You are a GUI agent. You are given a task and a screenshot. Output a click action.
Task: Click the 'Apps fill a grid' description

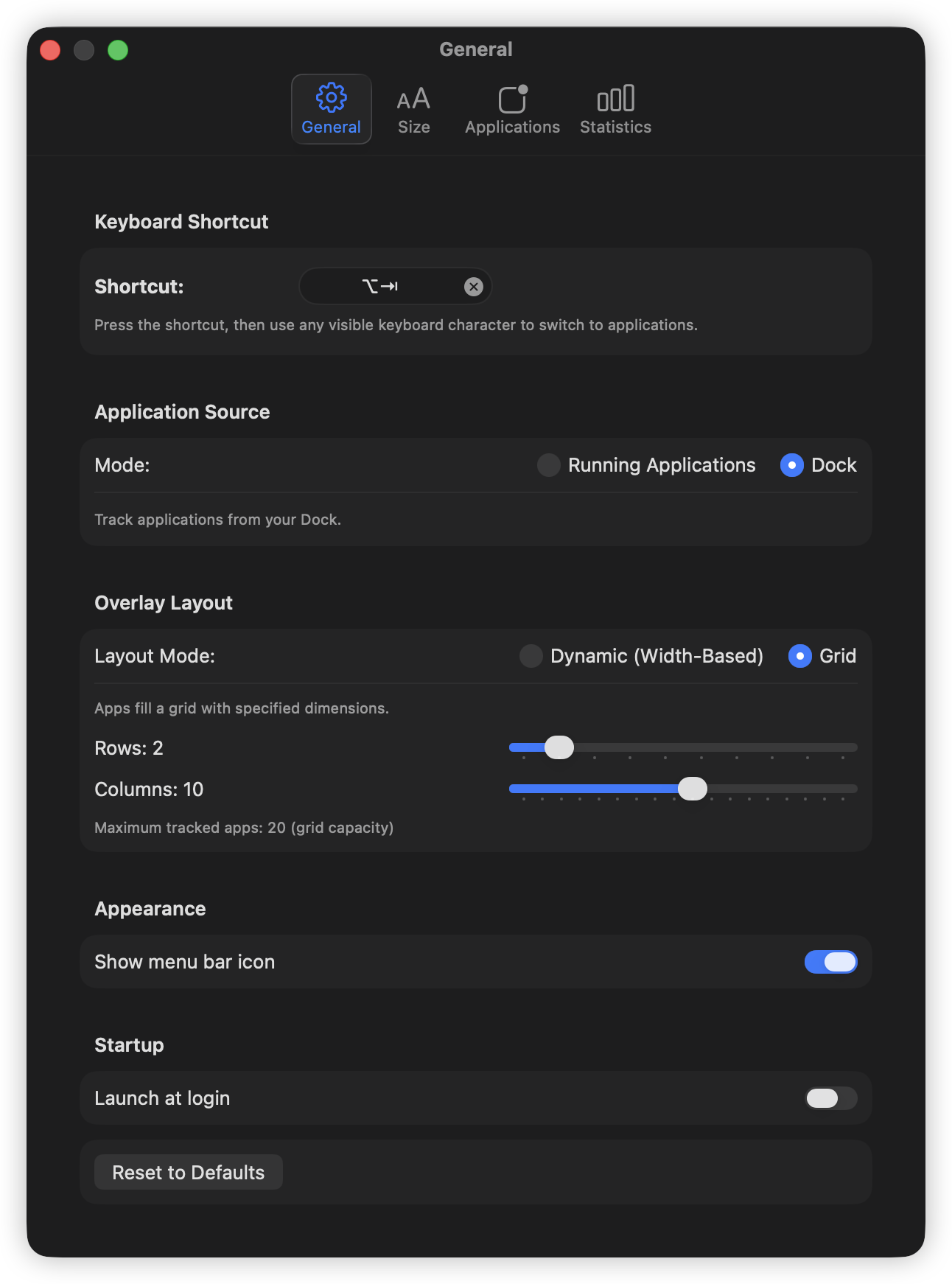(242, 708)
